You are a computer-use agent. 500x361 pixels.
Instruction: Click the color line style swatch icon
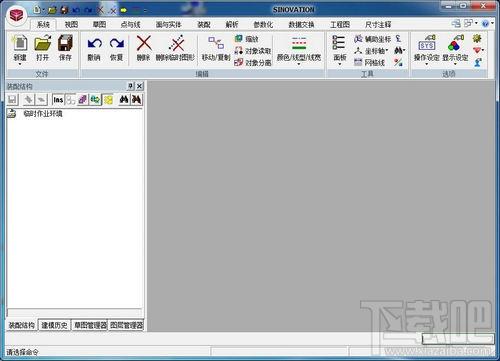click(x=299, y=44)
